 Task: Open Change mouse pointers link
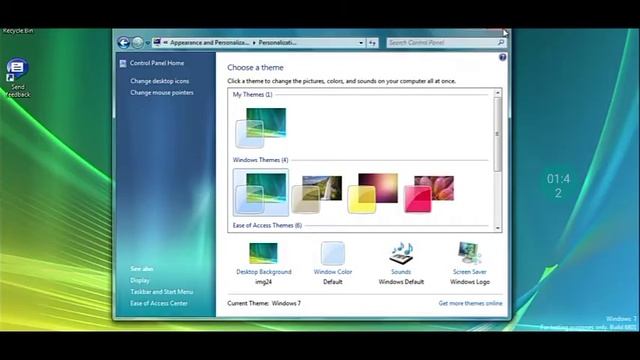pos(162,93)
